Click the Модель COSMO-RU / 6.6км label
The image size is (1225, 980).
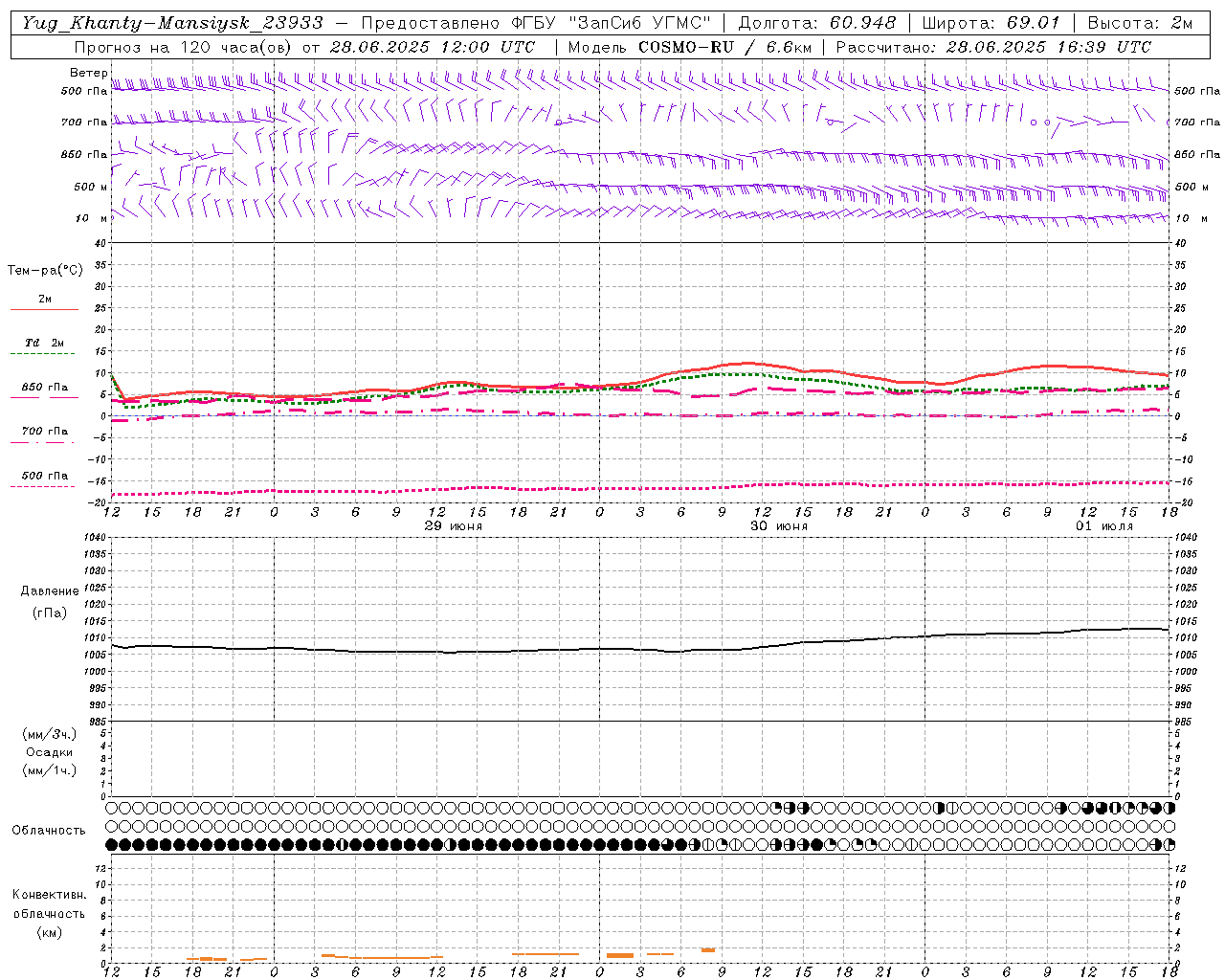689,47
